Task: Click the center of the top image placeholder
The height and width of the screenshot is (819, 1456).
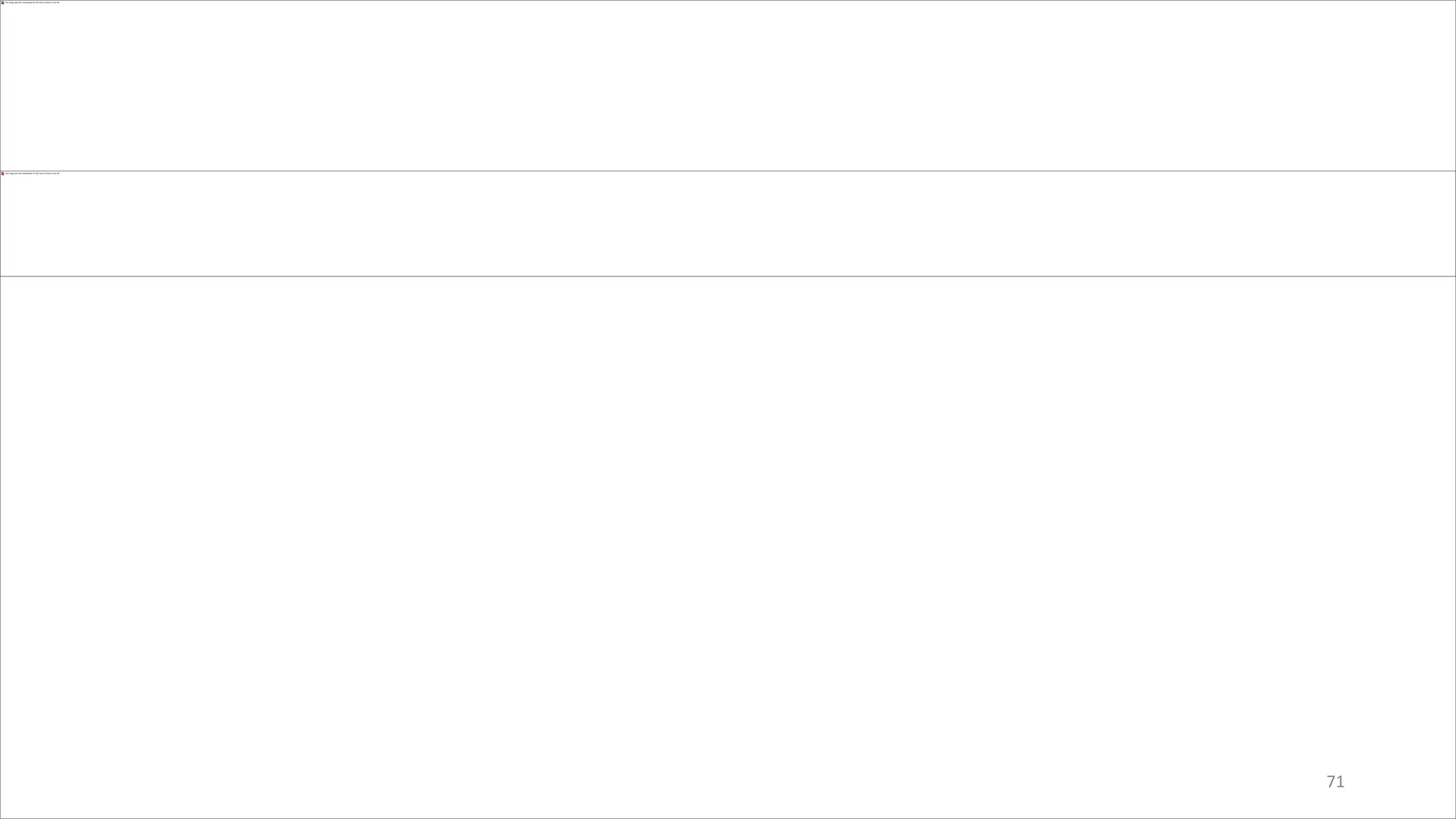Action: click(728, 85)
